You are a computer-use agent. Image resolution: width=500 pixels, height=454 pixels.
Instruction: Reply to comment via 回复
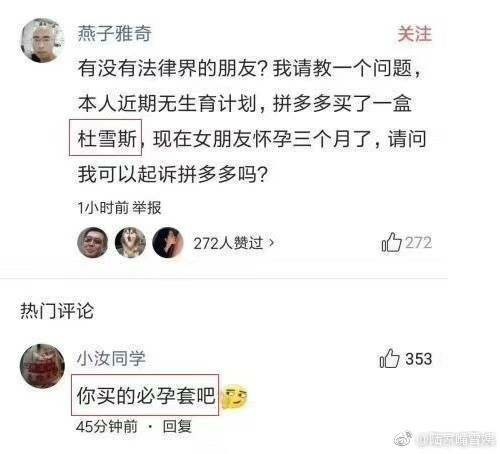click(177, 426)
